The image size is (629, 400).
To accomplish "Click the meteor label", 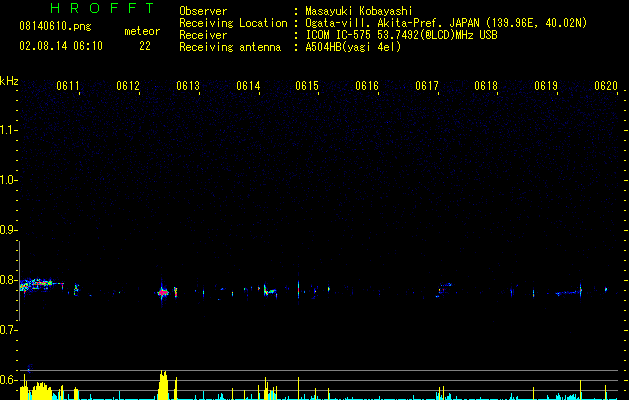I will point(142,31).
